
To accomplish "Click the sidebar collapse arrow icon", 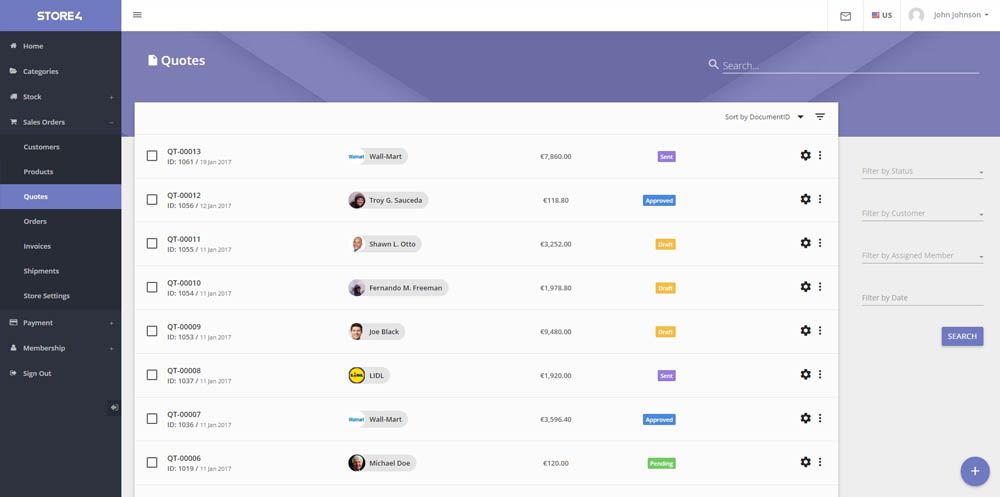I will 114,407.
